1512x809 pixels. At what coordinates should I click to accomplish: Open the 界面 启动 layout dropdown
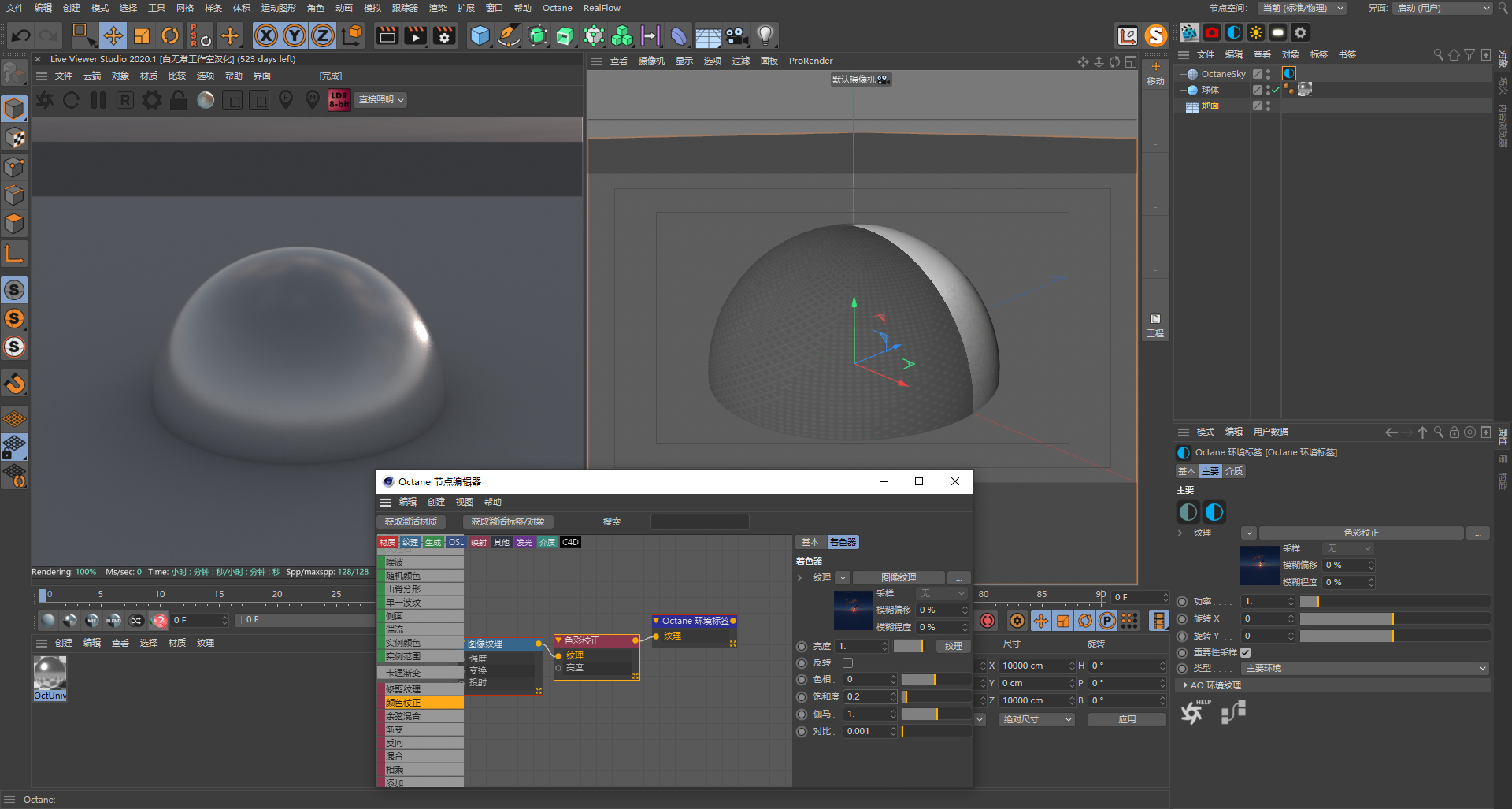coord(1442,8)
